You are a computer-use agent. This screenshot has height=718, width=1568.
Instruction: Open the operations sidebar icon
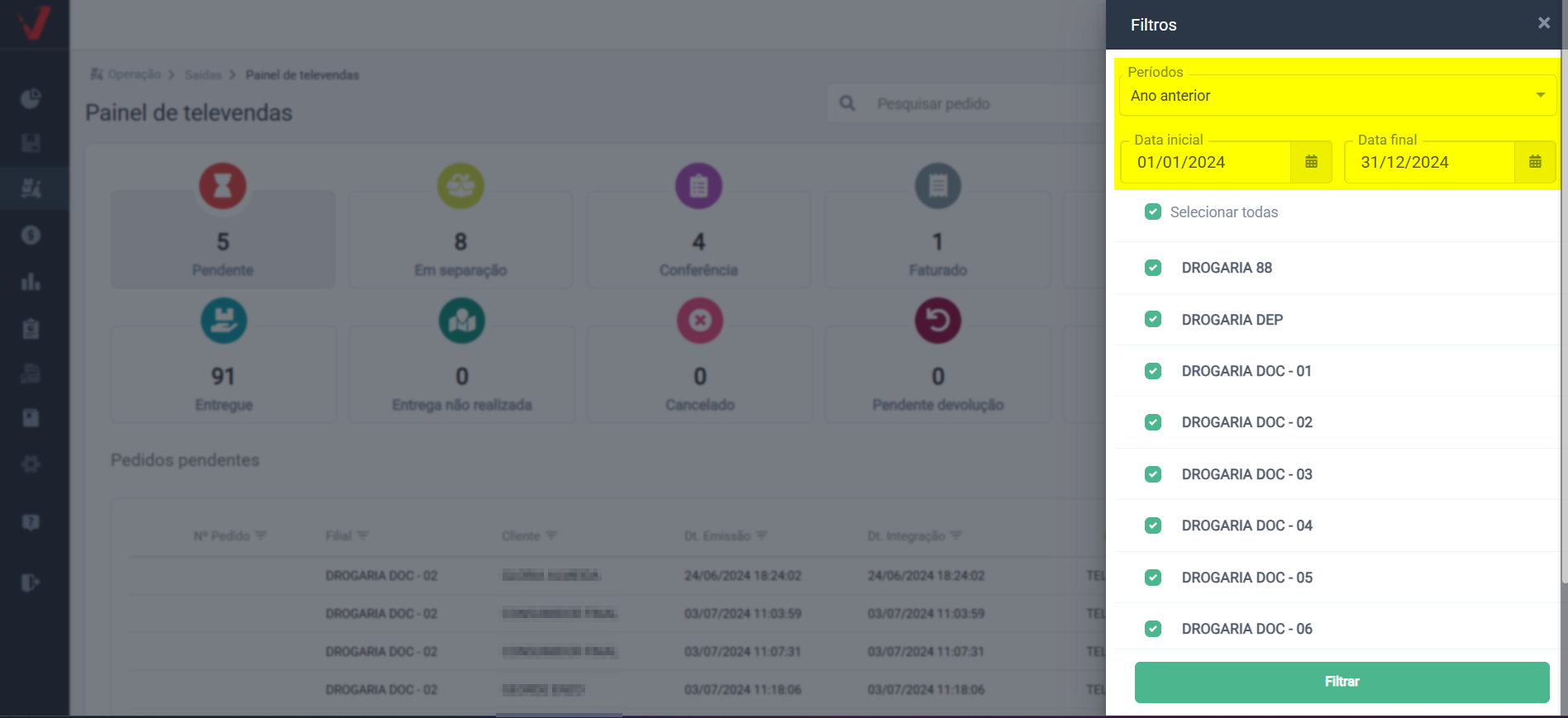pyautogui.click(x=31, y=188)
